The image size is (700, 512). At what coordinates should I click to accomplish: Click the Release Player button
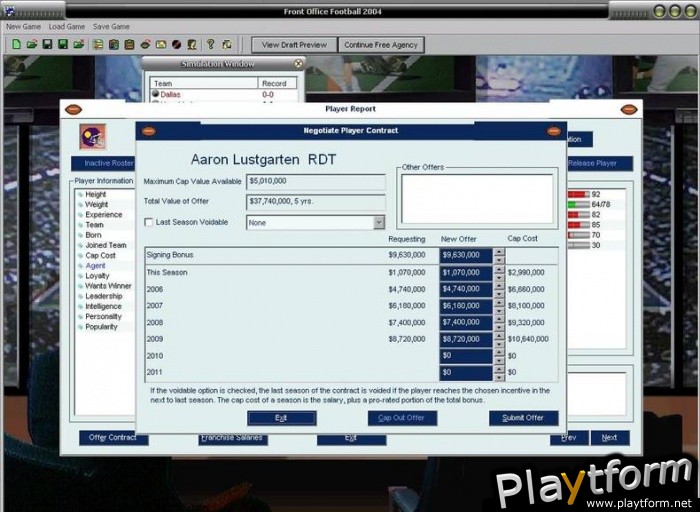(599, 163)
